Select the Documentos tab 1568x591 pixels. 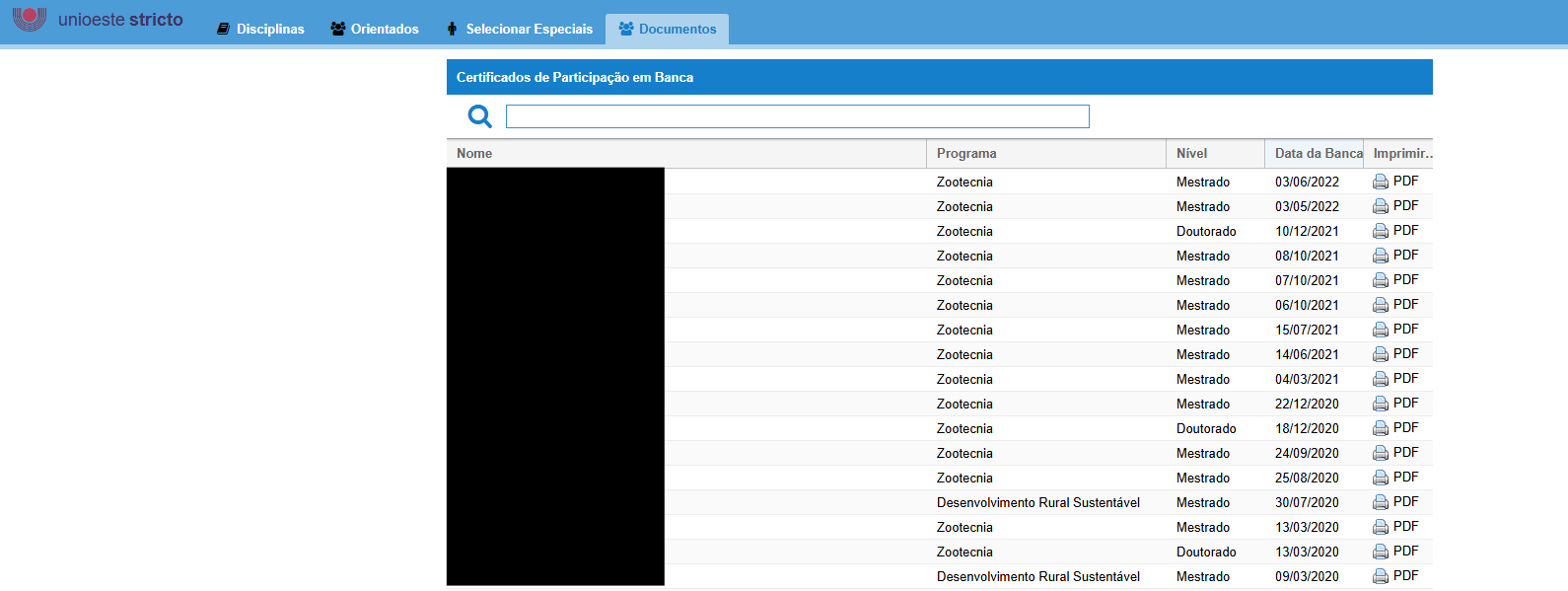click(x=668, y=29)
